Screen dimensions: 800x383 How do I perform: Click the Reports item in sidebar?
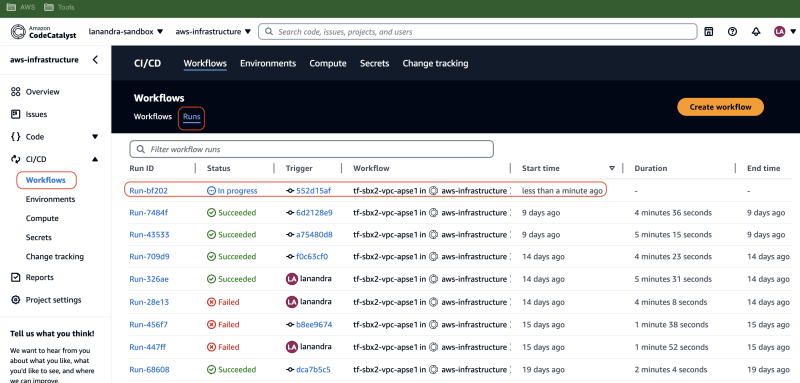[39, 277]
